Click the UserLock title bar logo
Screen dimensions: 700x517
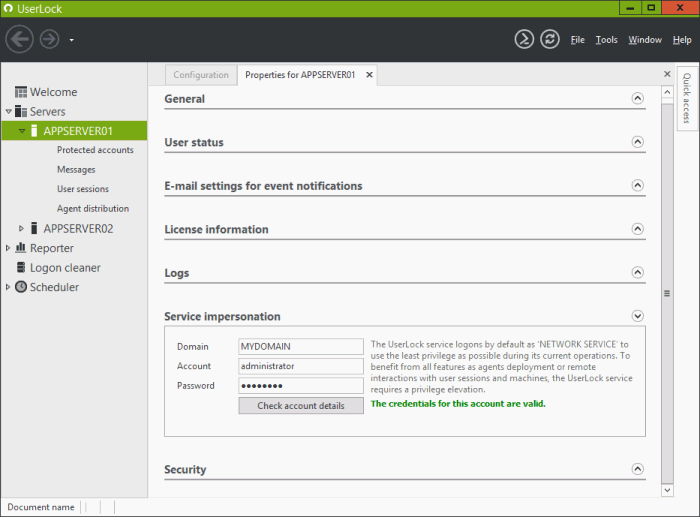click(x=8, y=8)
